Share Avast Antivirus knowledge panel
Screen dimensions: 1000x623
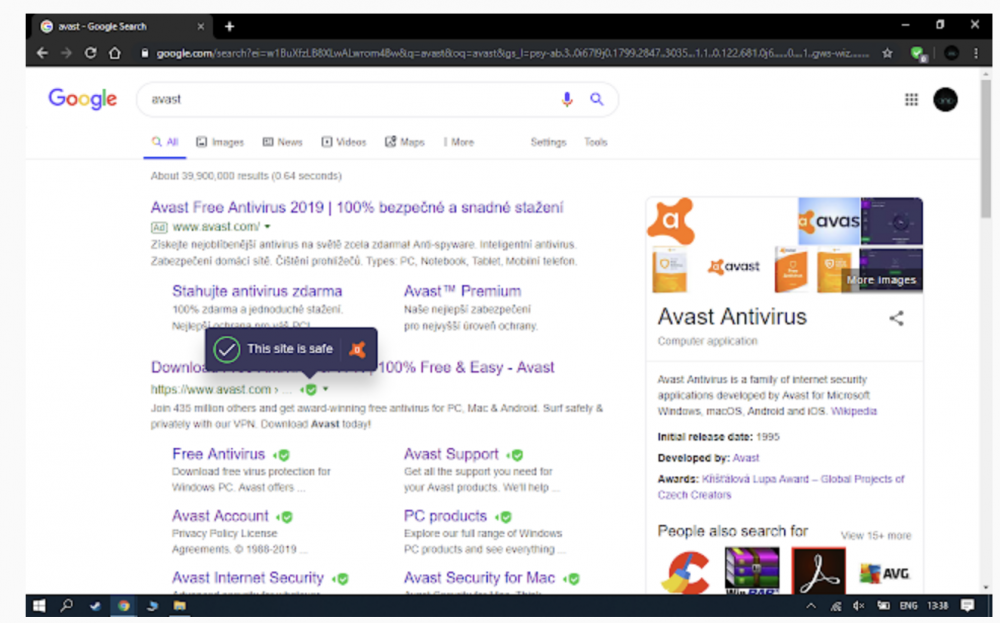[897, 318]
